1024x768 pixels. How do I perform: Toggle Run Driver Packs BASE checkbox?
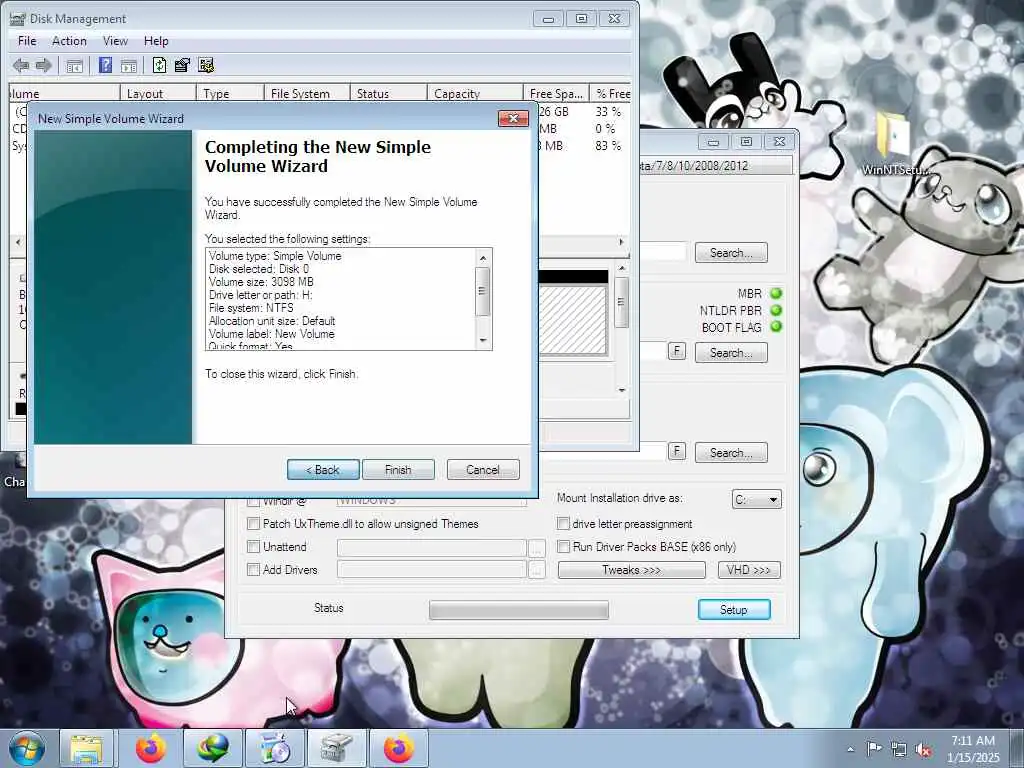pos(563,547)
